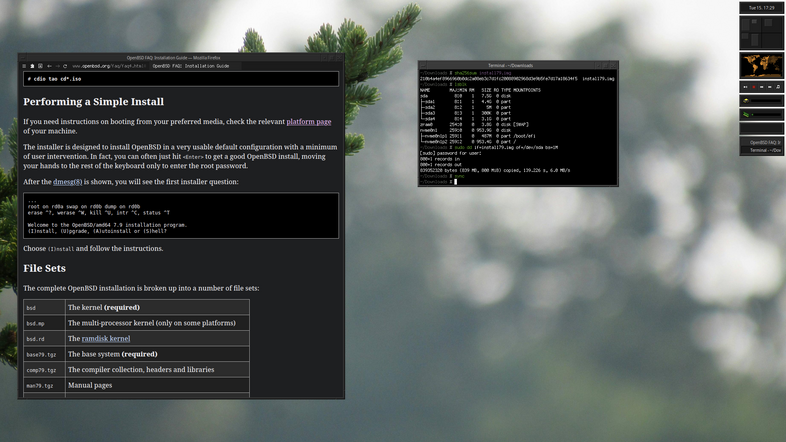Click the bsd.rd table cell
Image resolution: width=786 pixels, height=442 pixels.
pyautogui.click(x=44, y=339)
